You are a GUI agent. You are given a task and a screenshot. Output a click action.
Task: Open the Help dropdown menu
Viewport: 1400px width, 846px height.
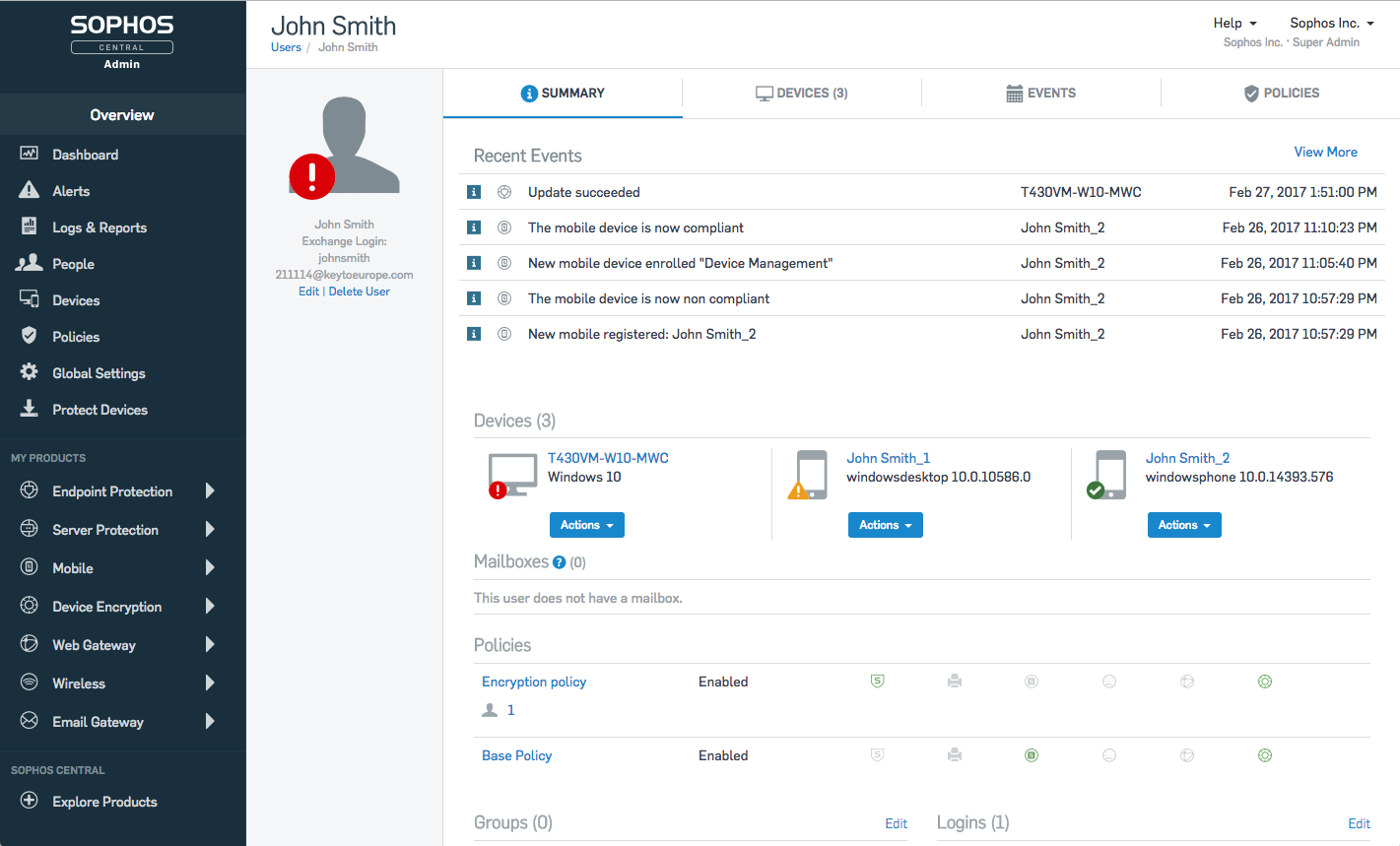pos(1234,23)
